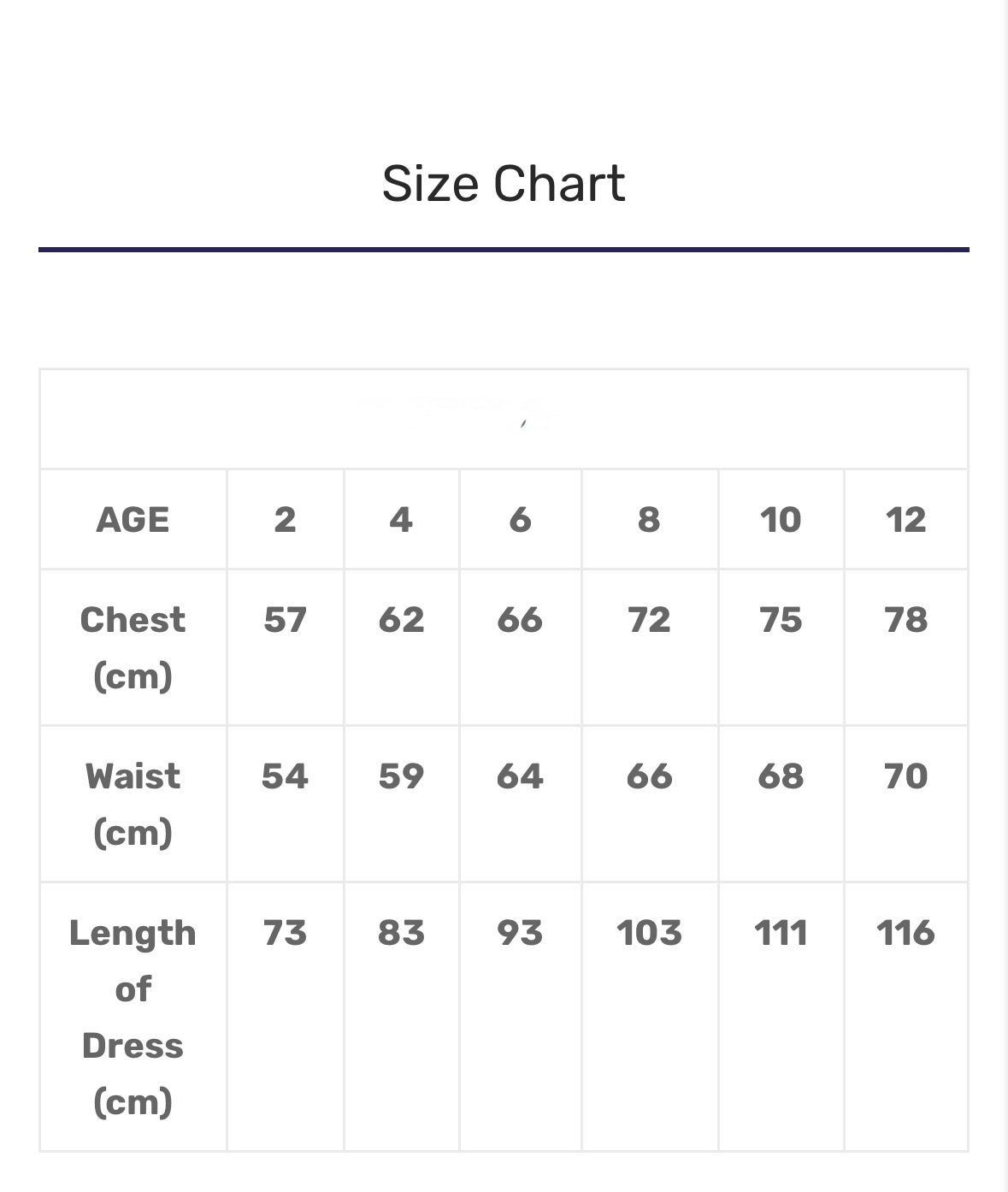
Task: Click waist measurement 64 cell
Action: pyautogui.click(x=520, y=776)
